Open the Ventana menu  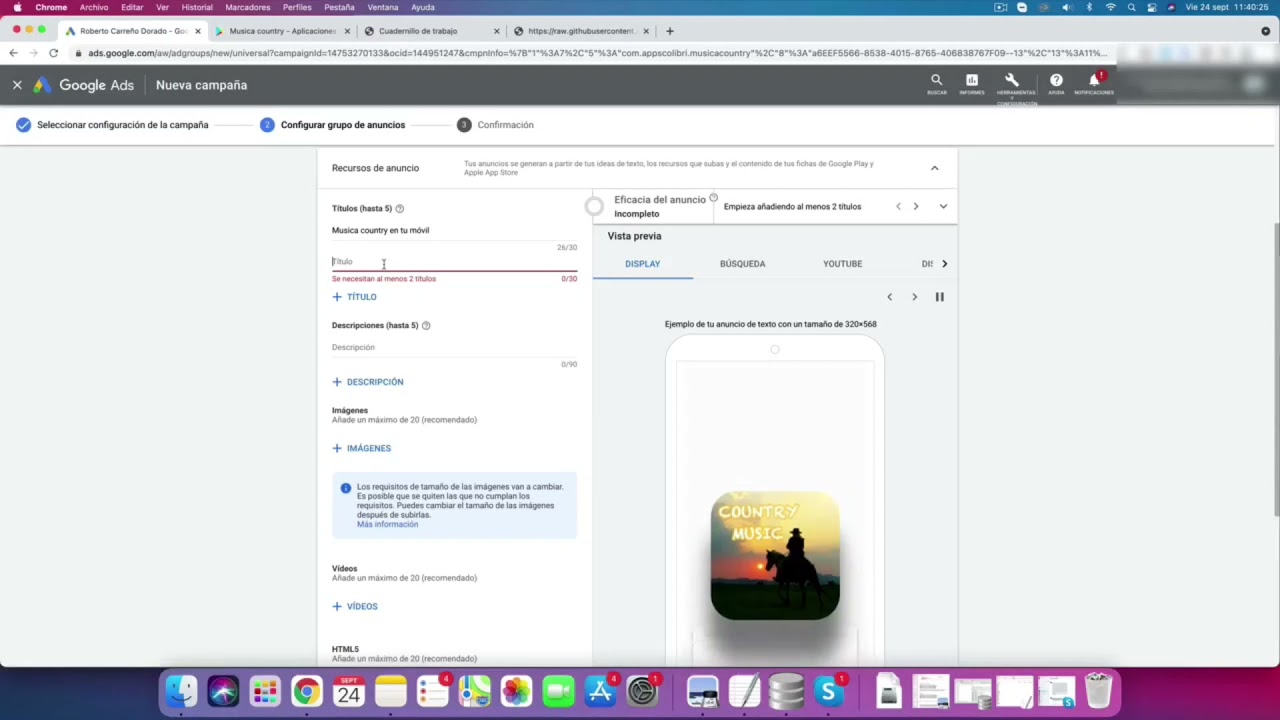(383, 7)
